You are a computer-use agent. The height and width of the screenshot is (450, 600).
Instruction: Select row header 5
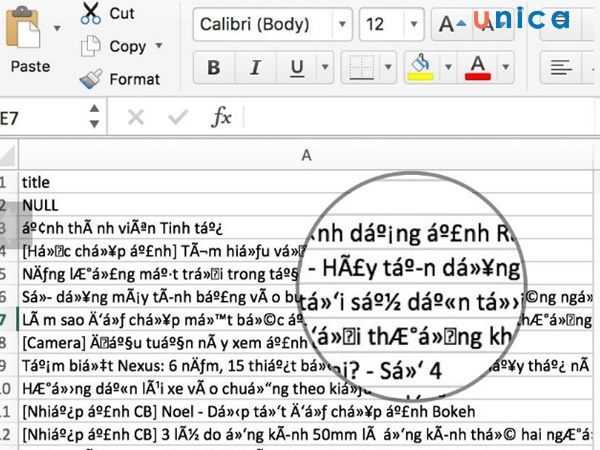click(8, 274)
